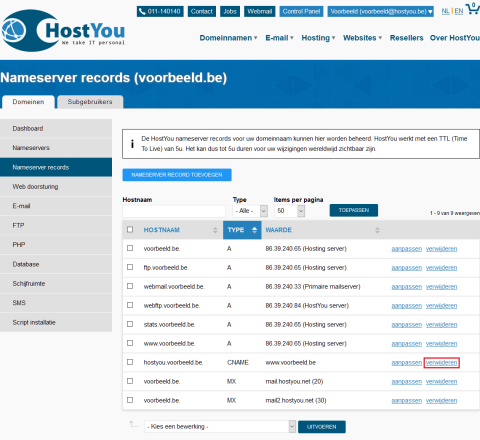Open Dashboard in the sidebar
The height and width of the screenshot is (440, 480).
pos(56,128)
